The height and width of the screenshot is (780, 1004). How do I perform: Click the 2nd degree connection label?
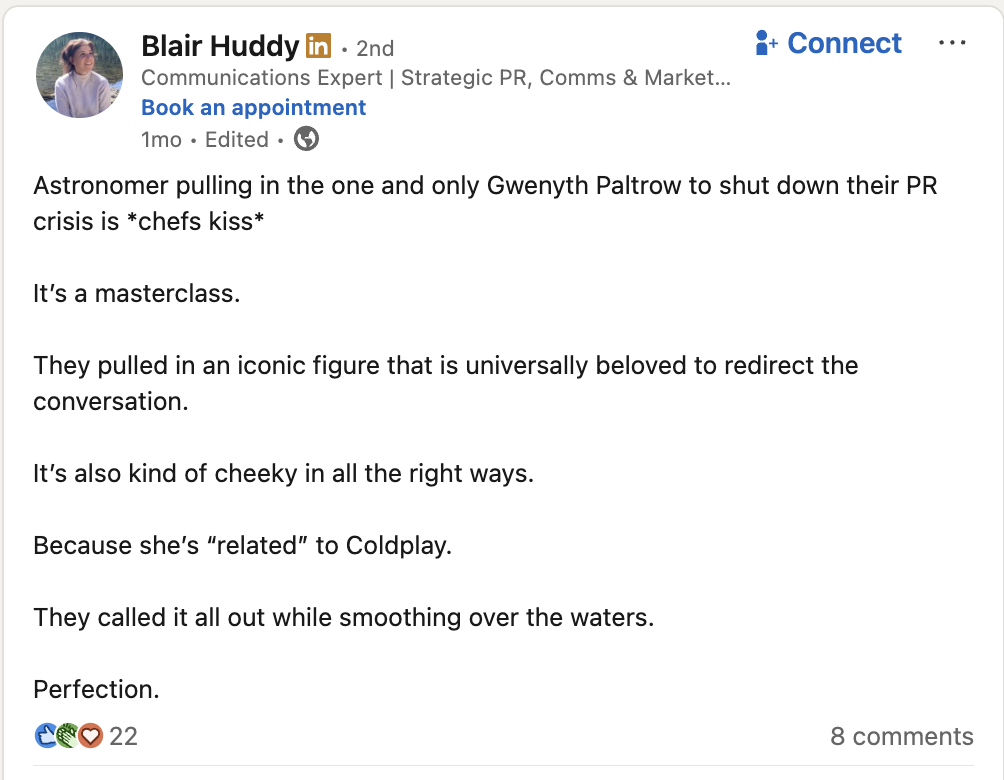click(374, 48)
